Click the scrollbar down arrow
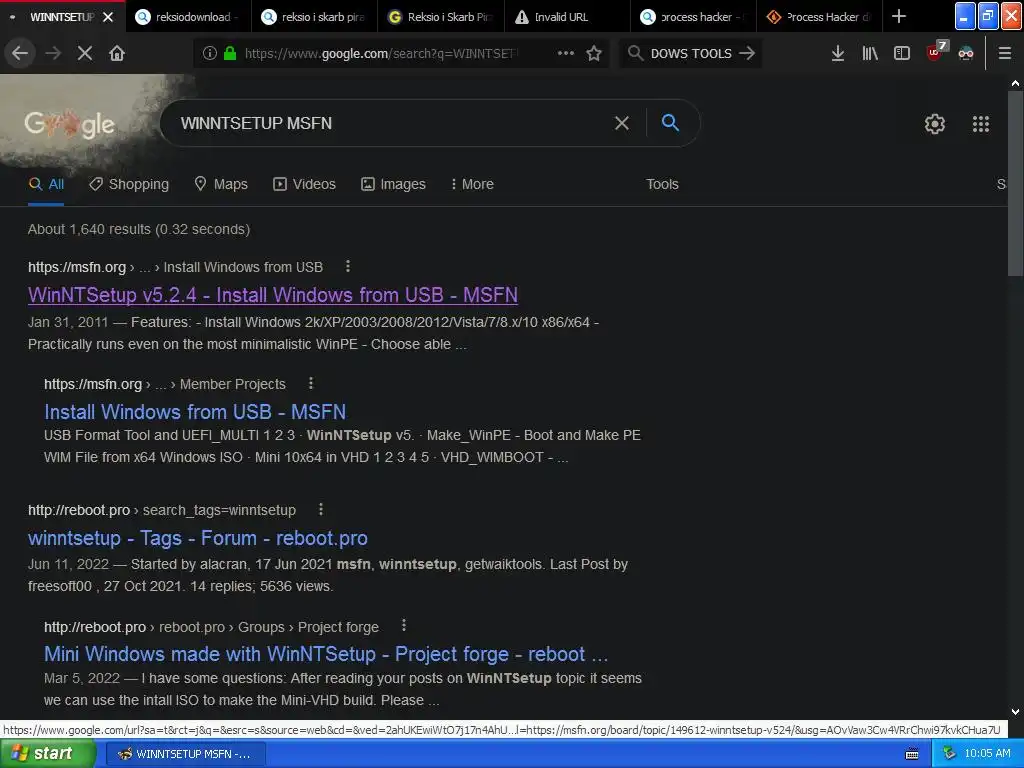1024x768 pixels. (x=1015, y=712)
